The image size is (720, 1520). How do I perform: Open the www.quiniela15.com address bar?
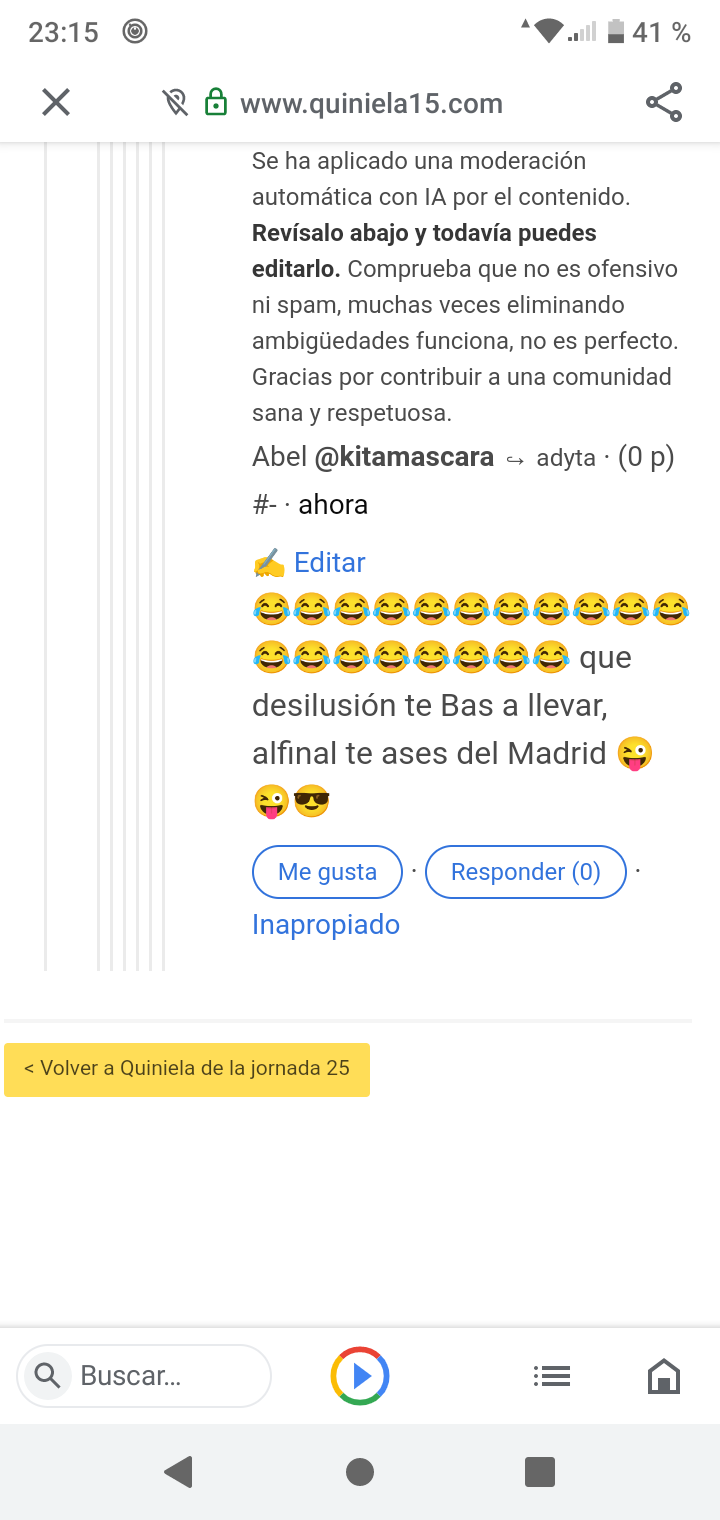point(371,103)
